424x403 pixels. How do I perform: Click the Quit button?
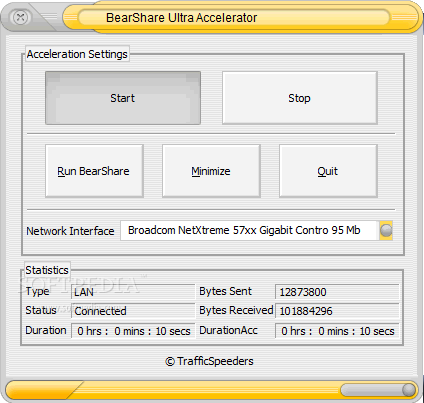click(x=328, y=171)
